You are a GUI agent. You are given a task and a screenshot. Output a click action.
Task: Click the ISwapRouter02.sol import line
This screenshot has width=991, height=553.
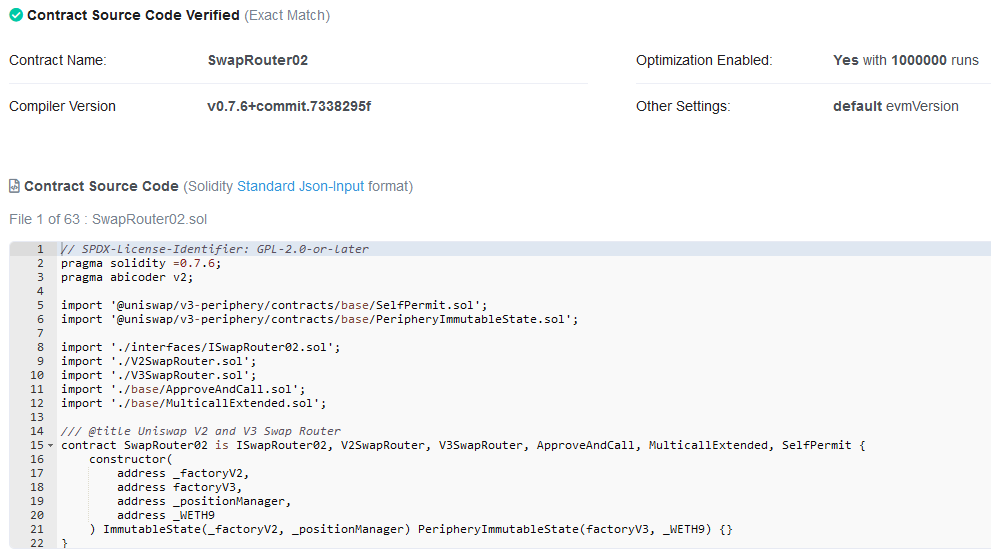point(200,347)
